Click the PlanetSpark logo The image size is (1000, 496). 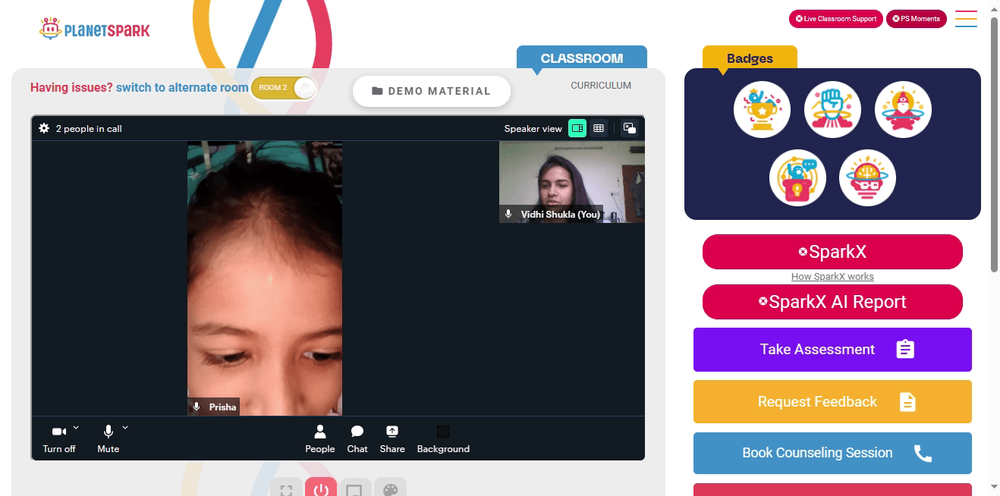[x=94, y=29]
